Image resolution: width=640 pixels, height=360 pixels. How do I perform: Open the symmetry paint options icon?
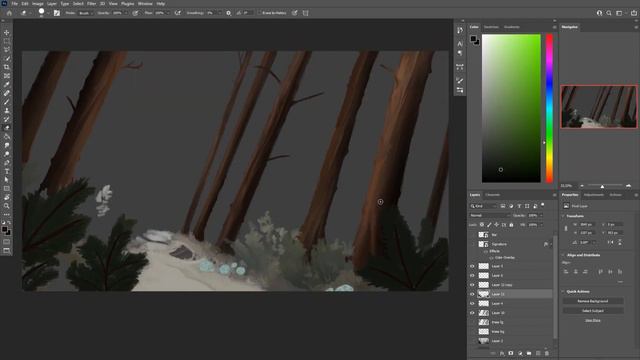click(306, 13)
